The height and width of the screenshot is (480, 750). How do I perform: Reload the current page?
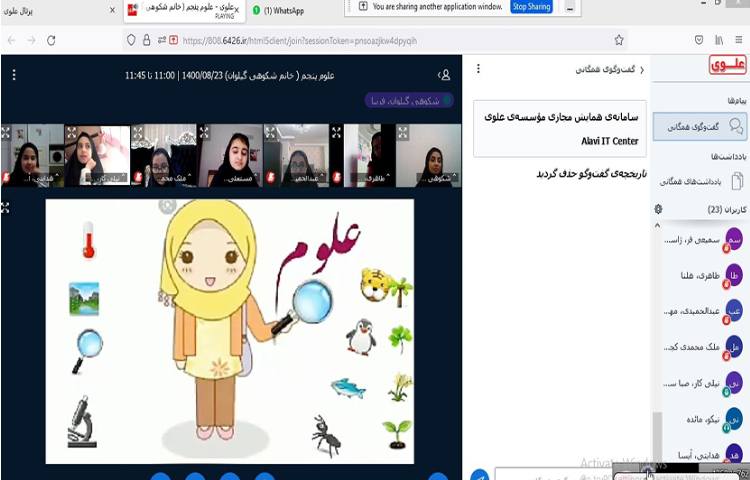click(51, 41)
